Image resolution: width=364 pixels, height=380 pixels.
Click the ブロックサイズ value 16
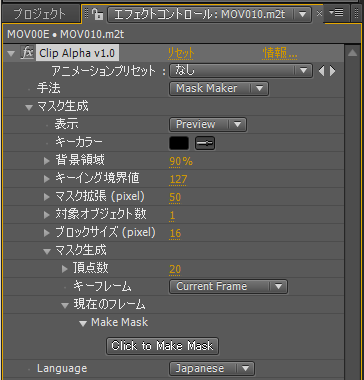[x=175, y=234]
